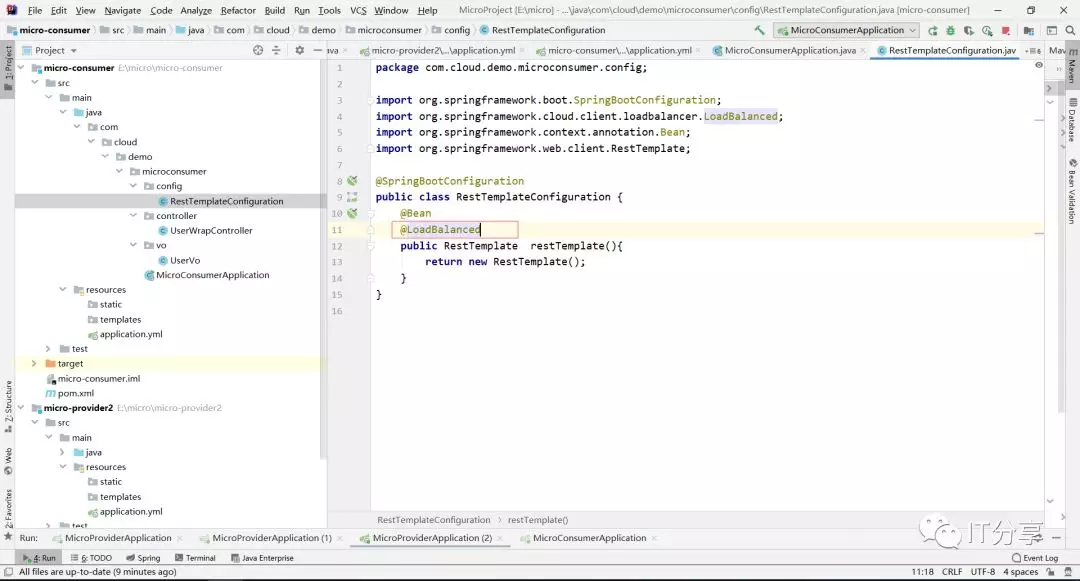
Task: Close the MicroProviderApplication (2) run tab
Action: 500,538
